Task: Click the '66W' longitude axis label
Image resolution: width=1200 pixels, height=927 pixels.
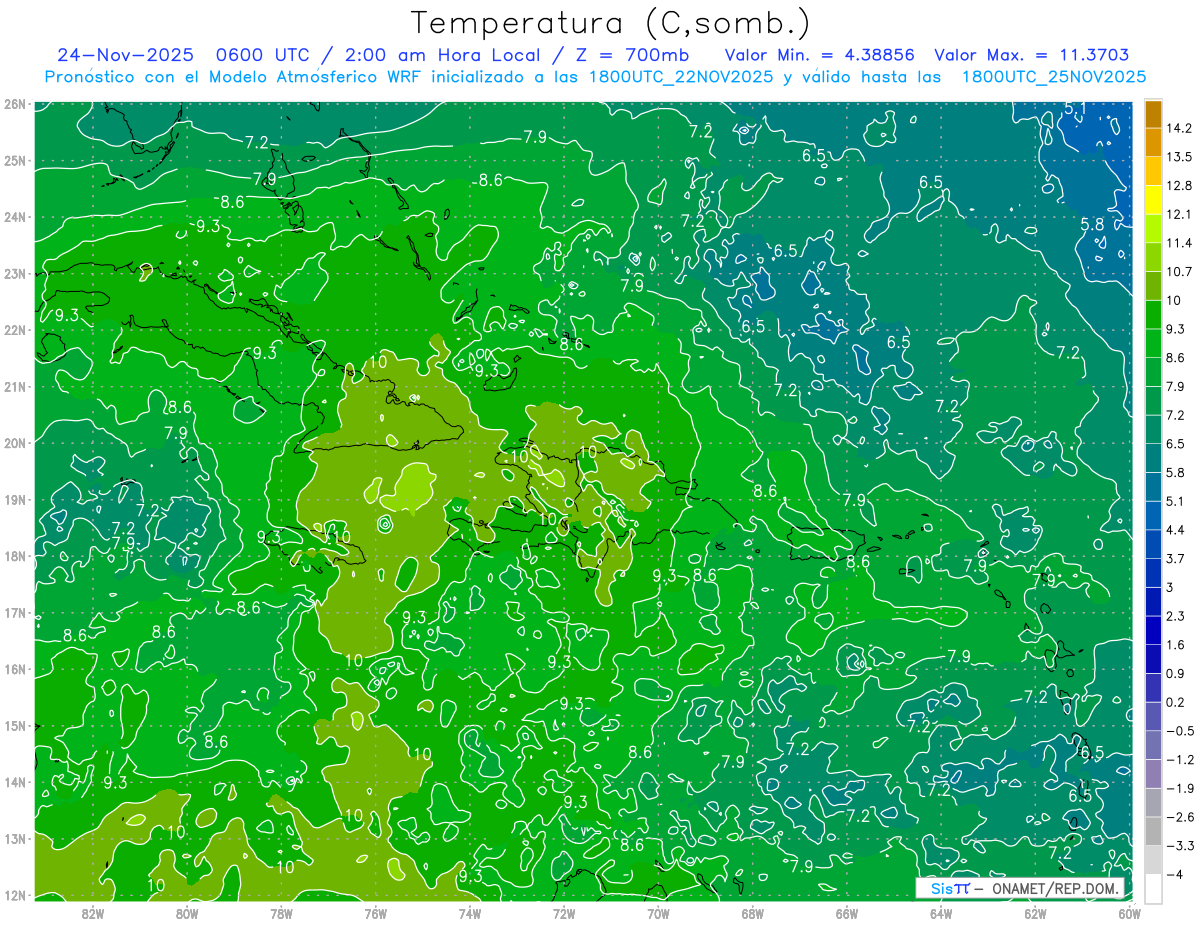Action: pos(847,913)
